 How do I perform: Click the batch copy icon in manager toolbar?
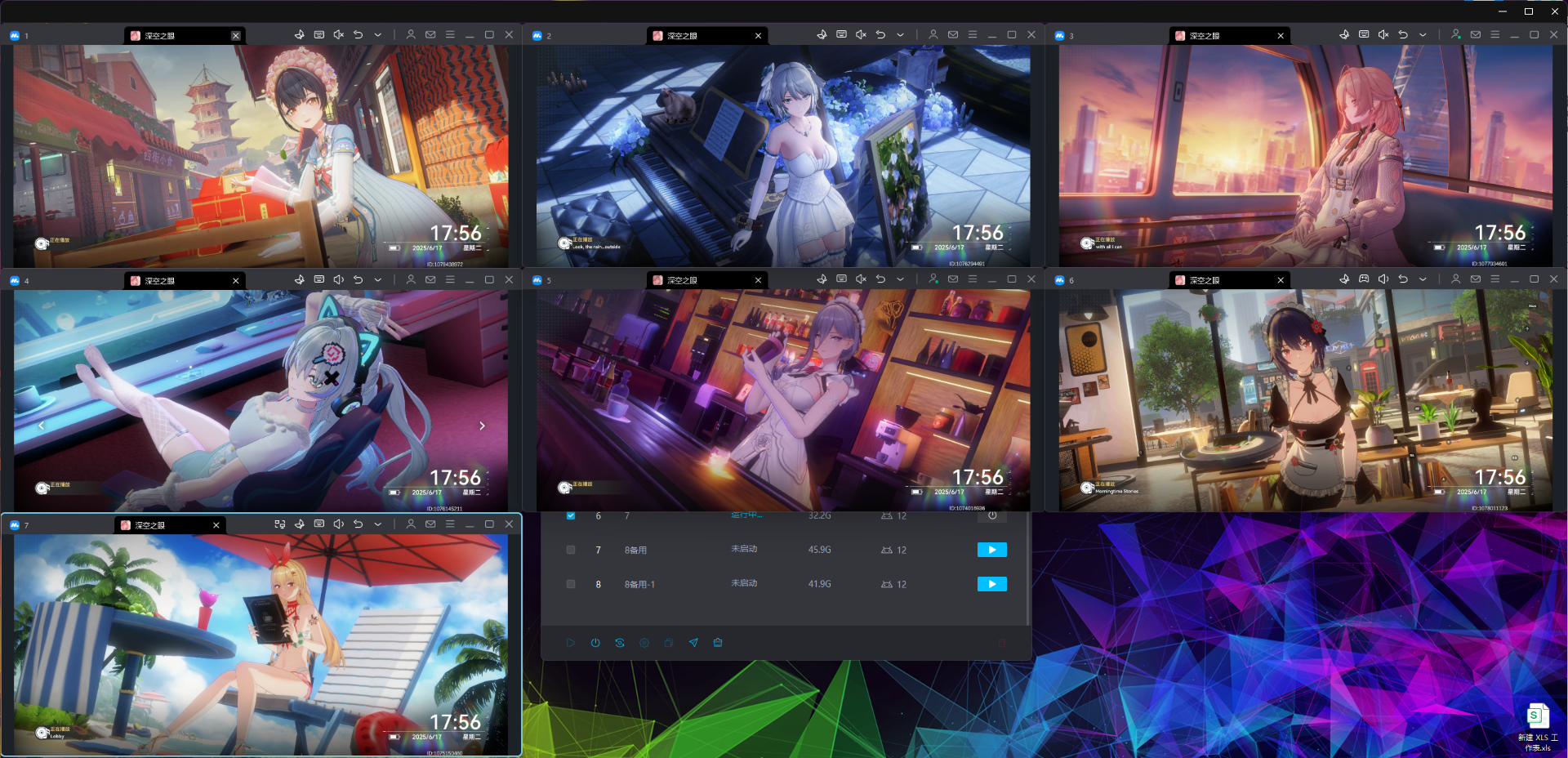(x=669, y=643)
